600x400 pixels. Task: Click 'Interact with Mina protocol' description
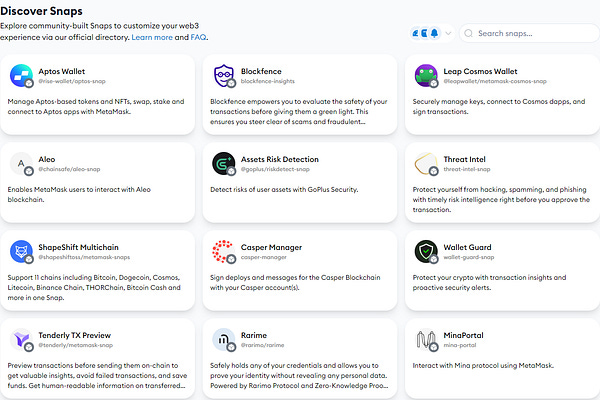pos(483,366)
